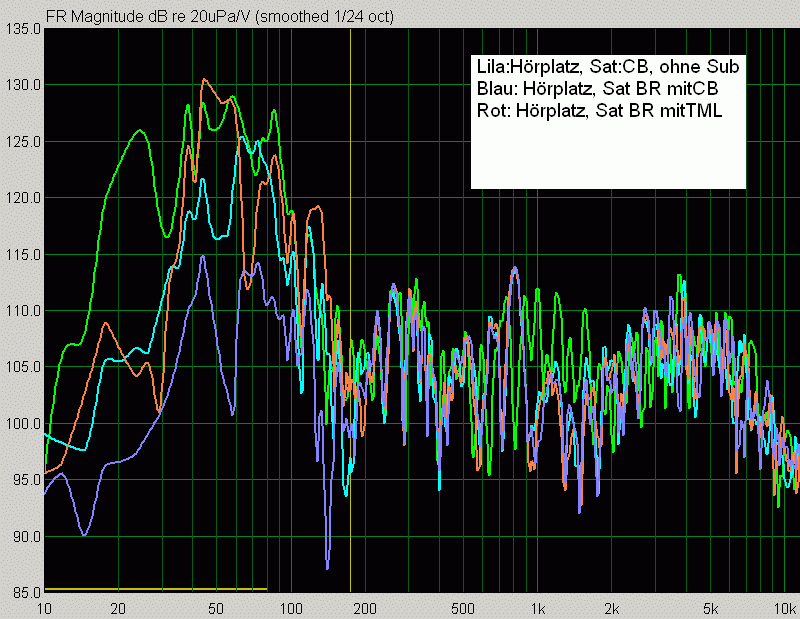Click the 135.0 label on the dB axis
800x619 pixels.
pyautogui.click(x=23, y=28)
